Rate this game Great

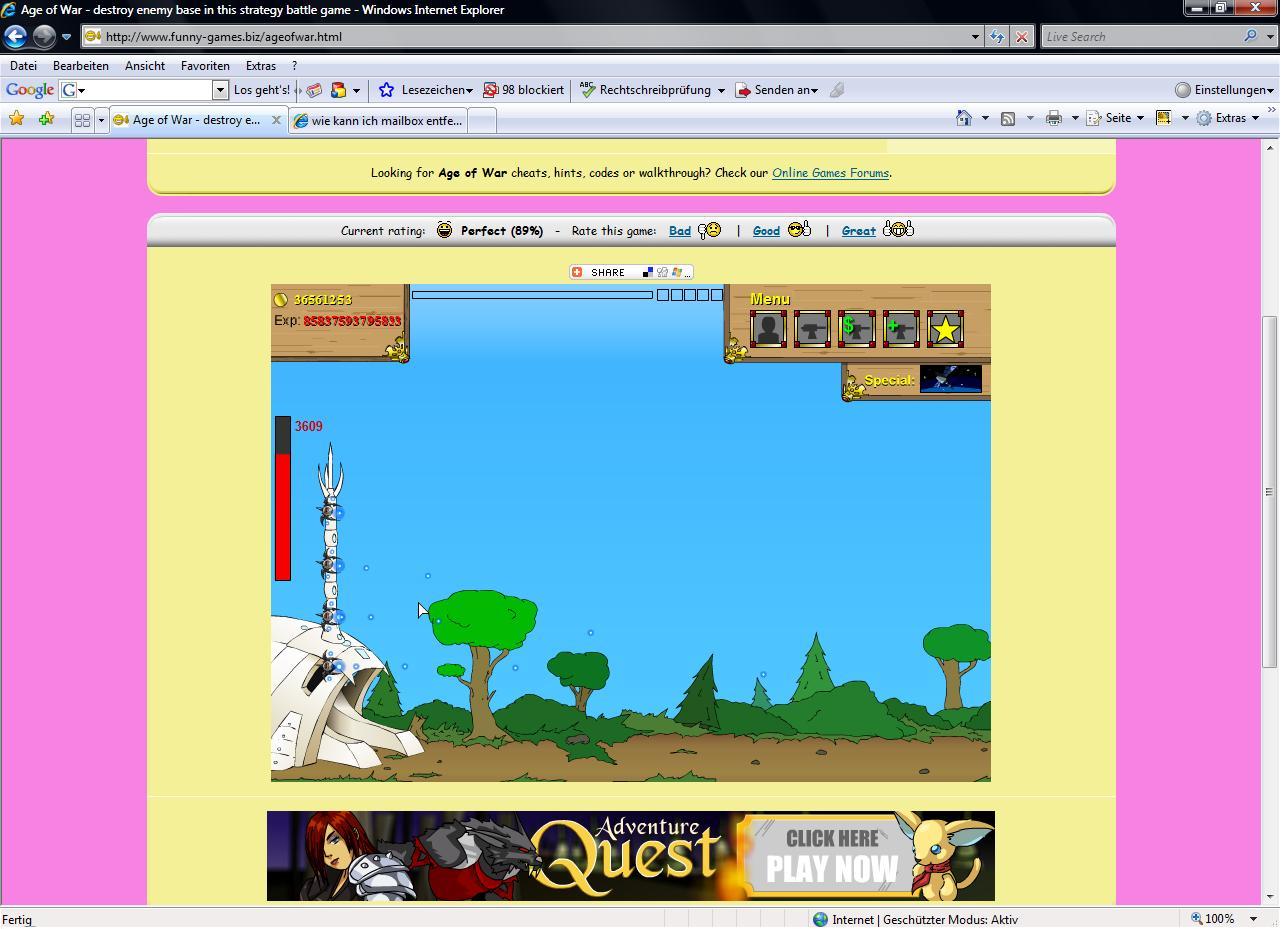click(859, 231)
